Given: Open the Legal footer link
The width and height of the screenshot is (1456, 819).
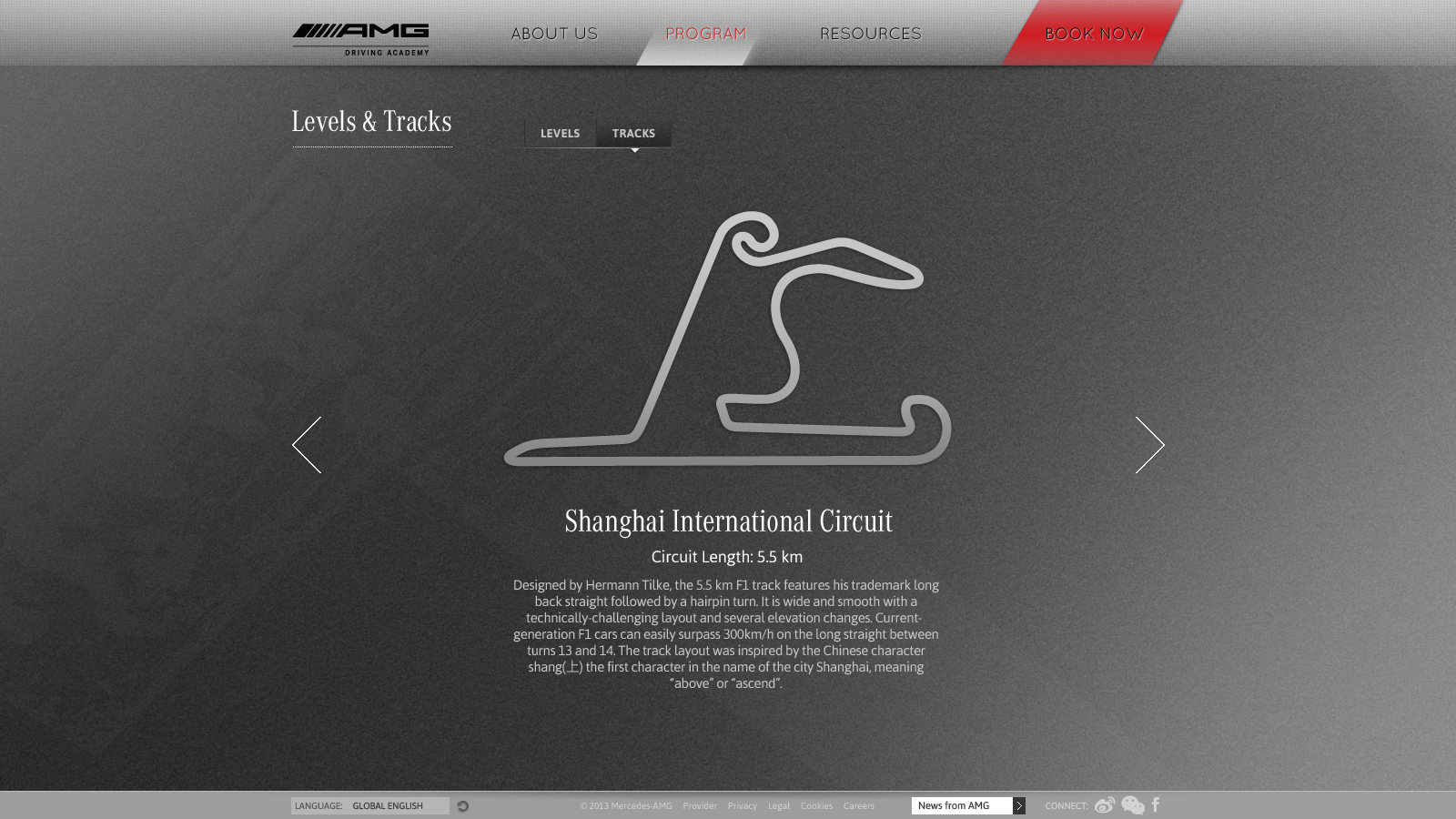Looking at the screenshot, I should 778,806.
